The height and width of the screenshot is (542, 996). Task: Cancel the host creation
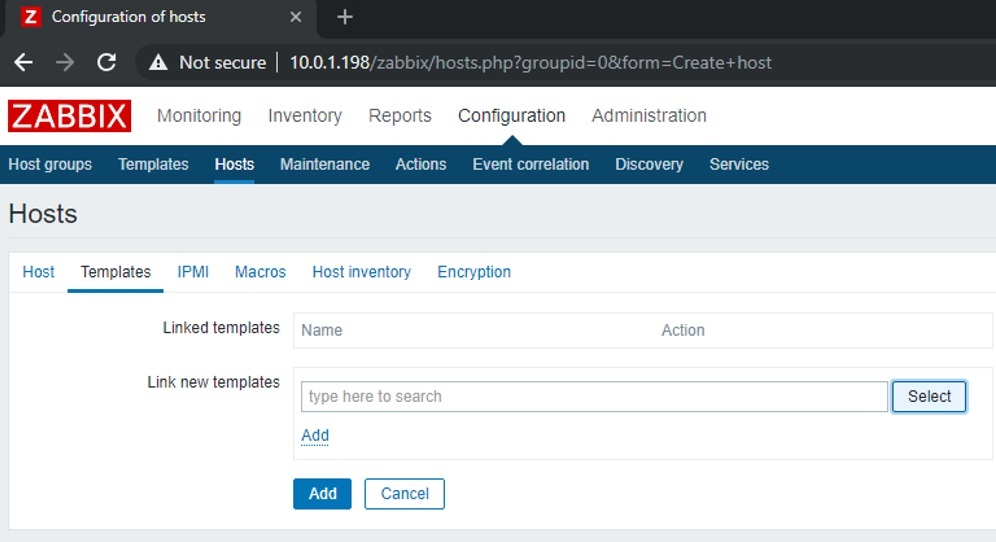tap(404, 494)
